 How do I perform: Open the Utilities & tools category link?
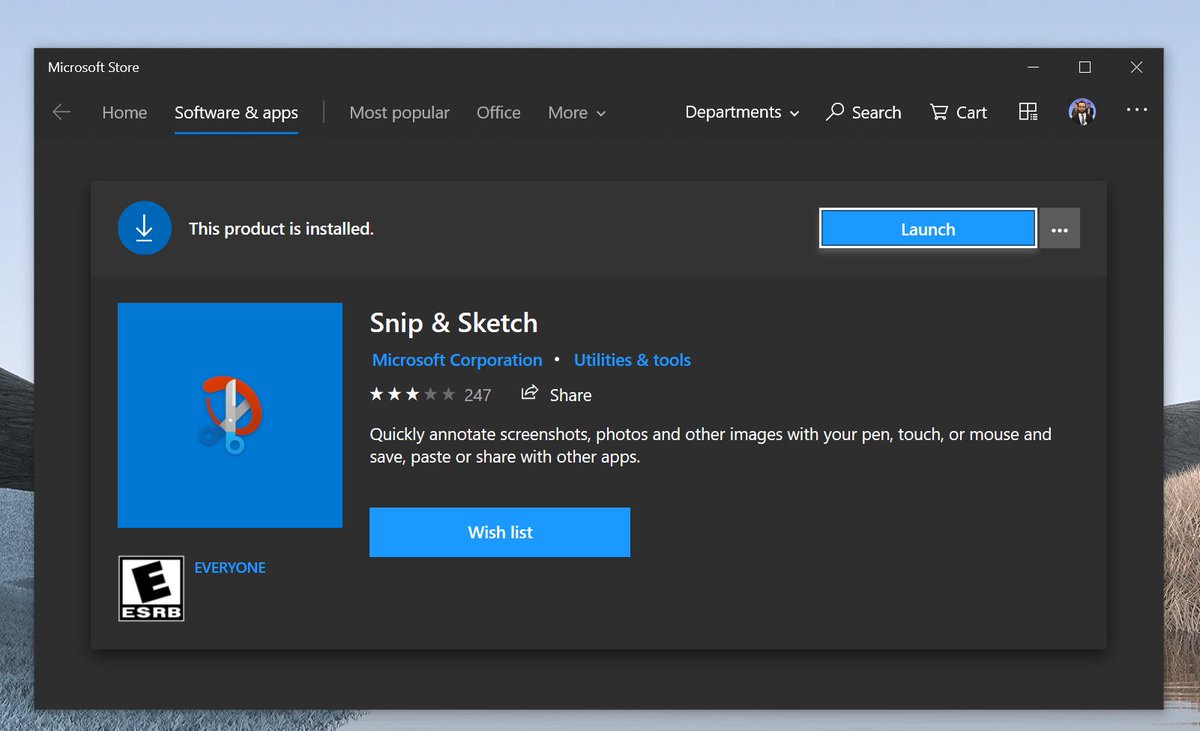632,360
